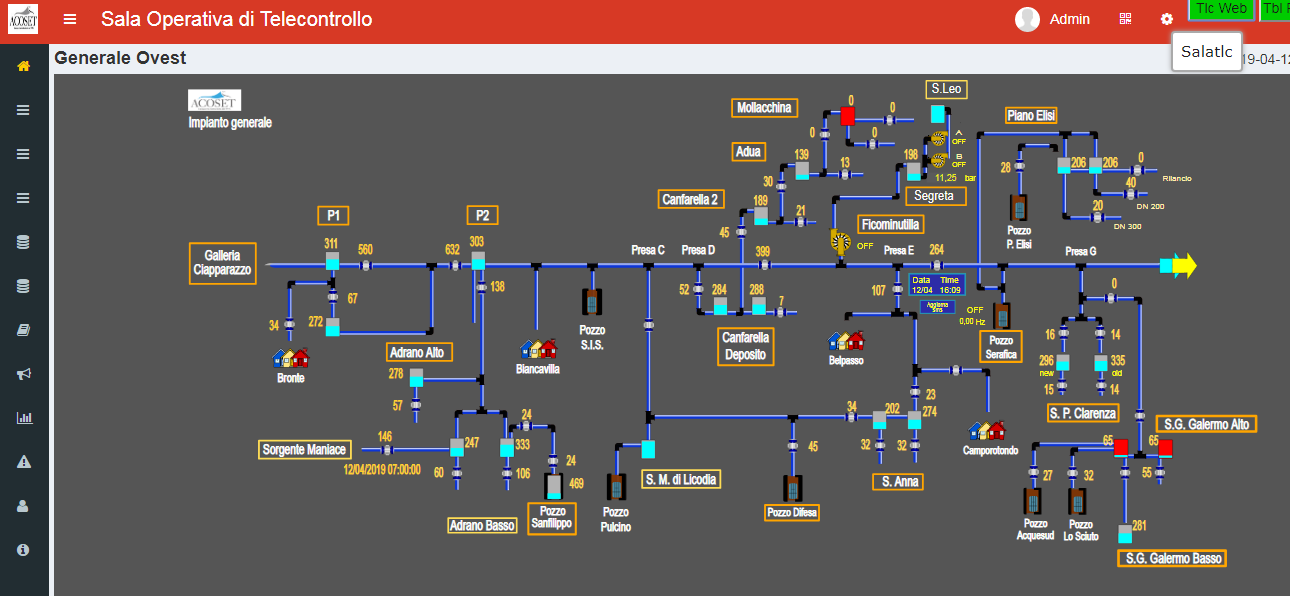This screenshot has width=1290, height=596.
Task: Open the Piano Elisi station
Action: point(1031,116)
